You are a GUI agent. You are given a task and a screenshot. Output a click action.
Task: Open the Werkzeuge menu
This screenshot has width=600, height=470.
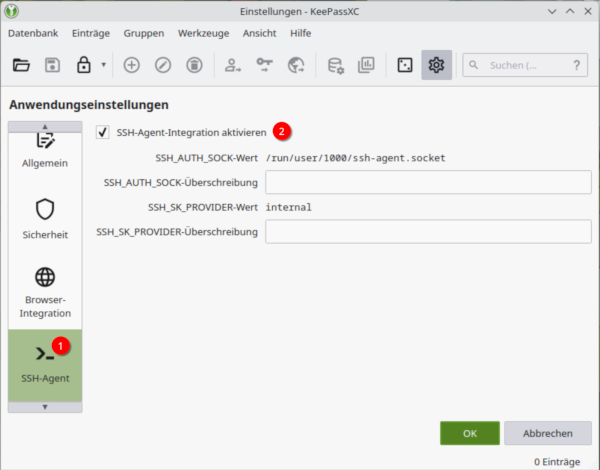click(x=203, y=33)
